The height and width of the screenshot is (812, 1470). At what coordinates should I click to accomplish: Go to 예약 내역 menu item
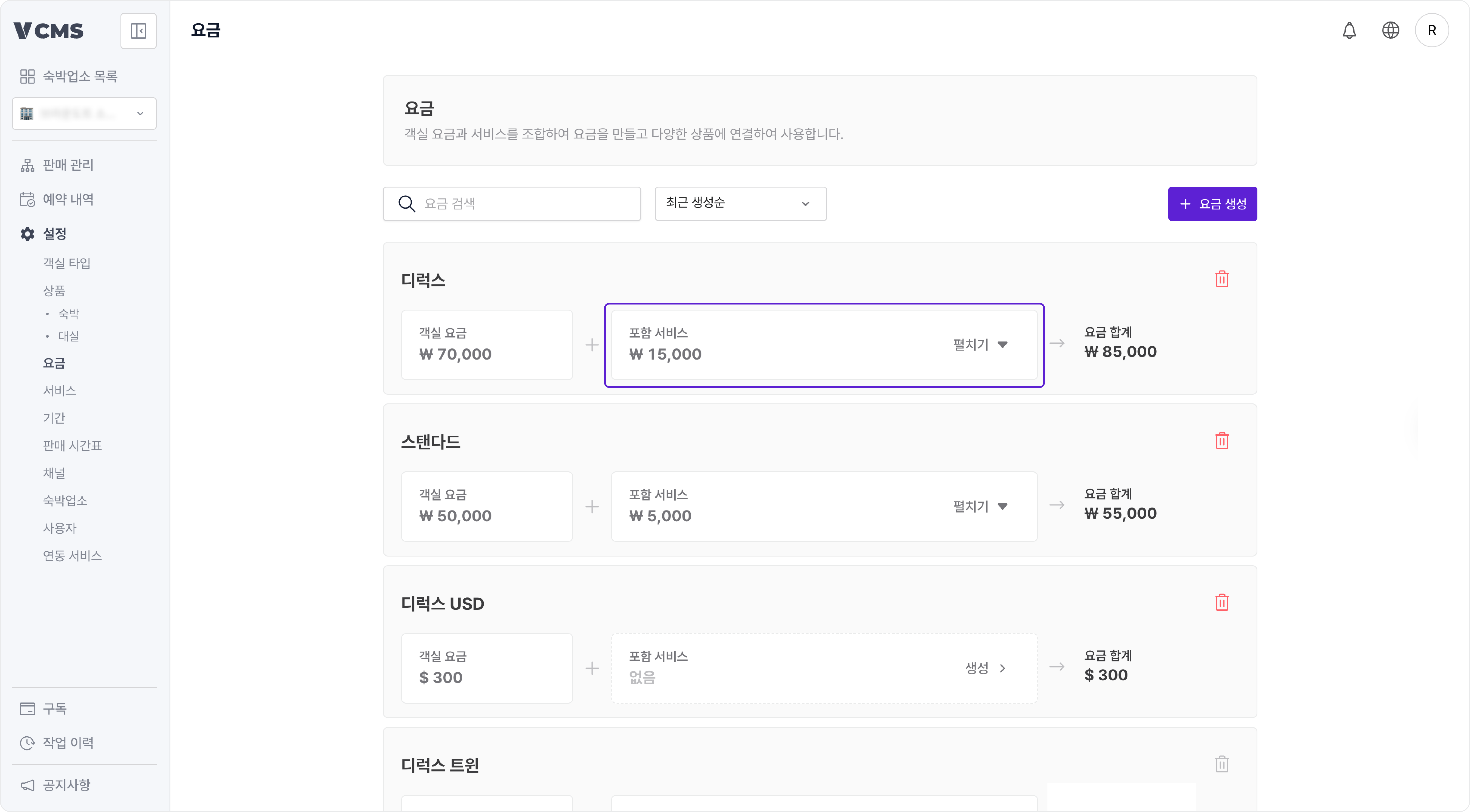pos(68,199)
